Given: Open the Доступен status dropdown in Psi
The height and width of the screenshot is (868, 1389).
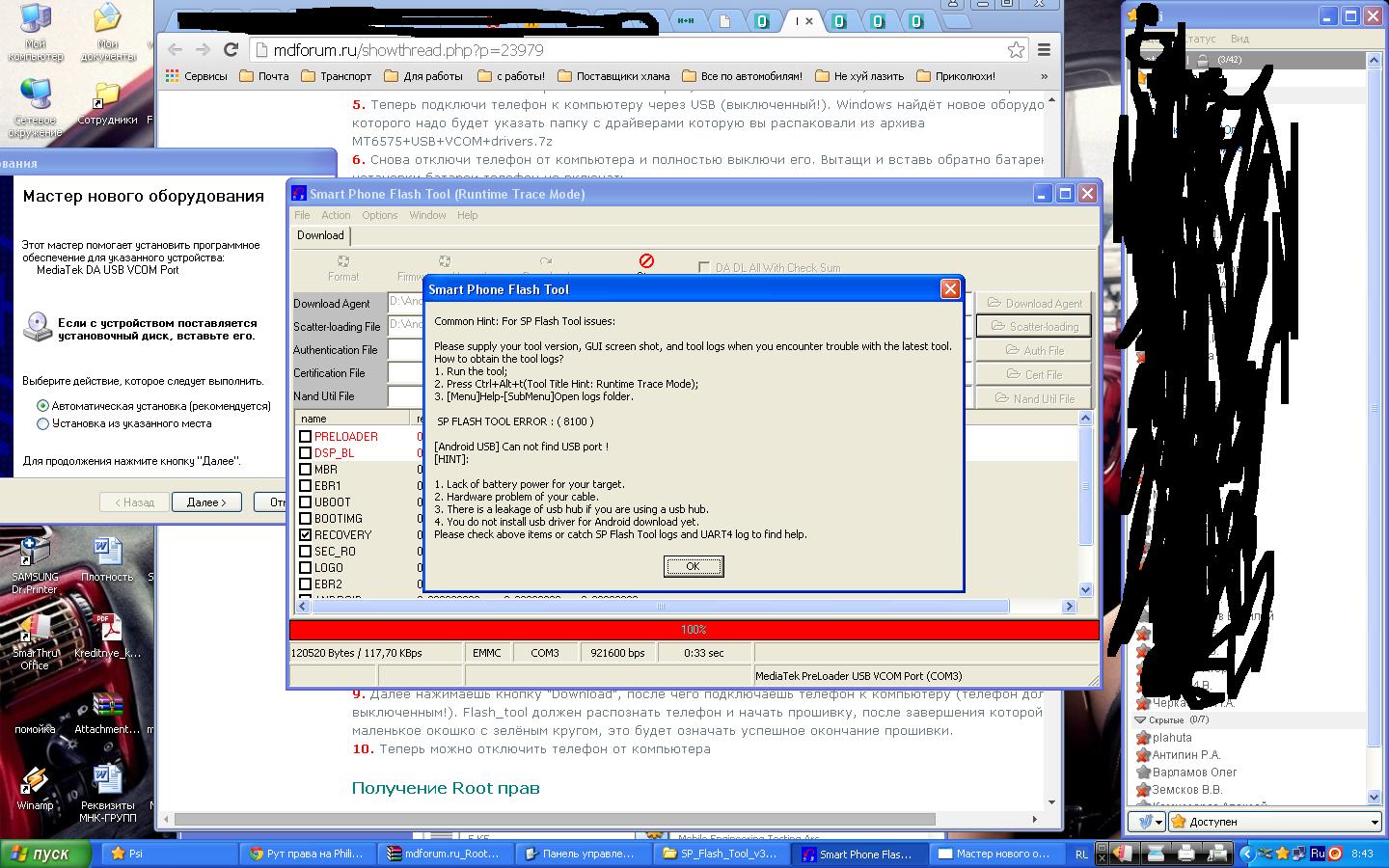Looking at the screenshot, I should point(1275,822).
